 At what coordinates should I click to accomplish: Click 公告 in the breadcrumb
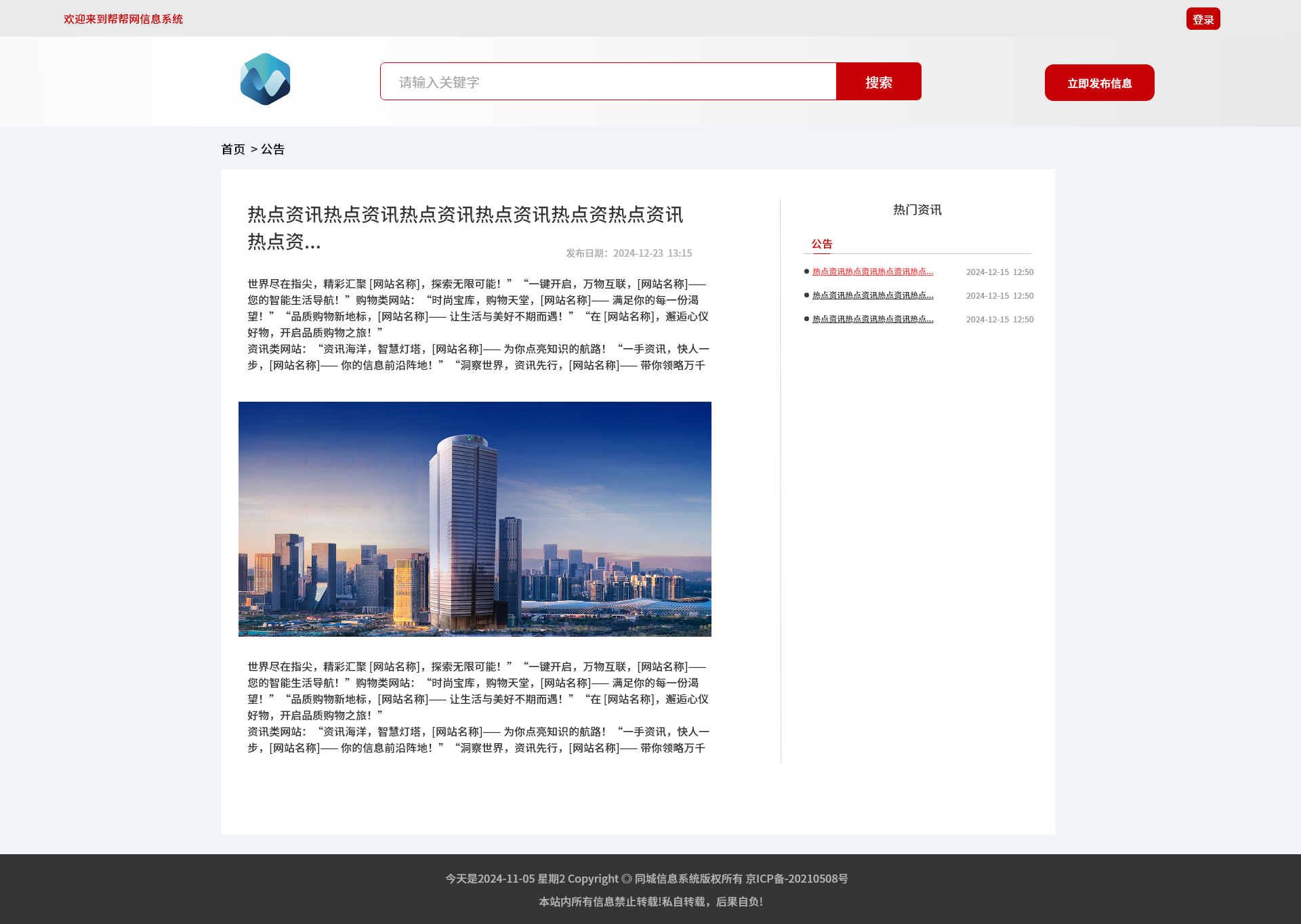[273, 149]
